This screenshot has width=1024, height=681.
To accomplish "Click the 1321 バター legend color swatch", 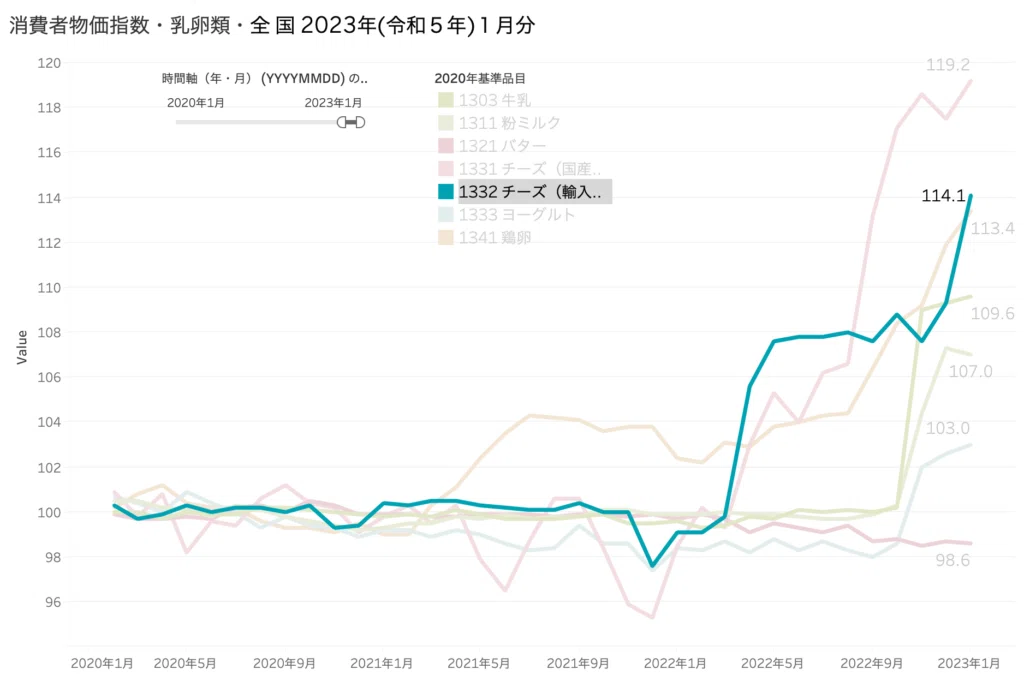I will 446,146.
